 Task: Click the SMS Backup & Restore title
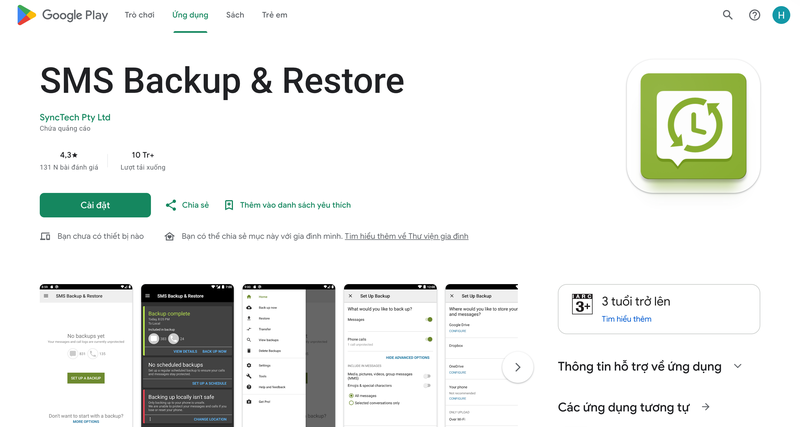point(222,81)
